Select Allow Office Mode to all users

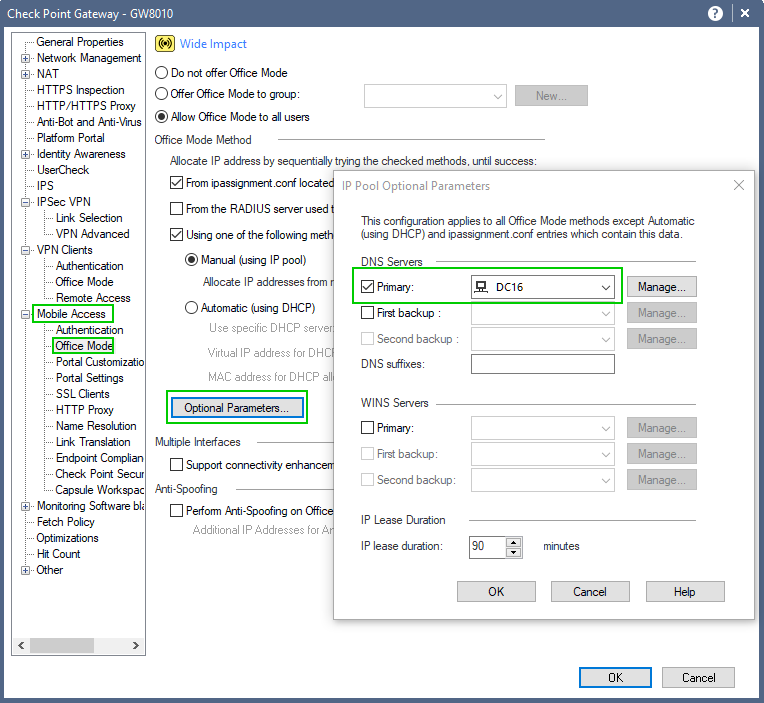pyautogui.click(x=161, y=117)
